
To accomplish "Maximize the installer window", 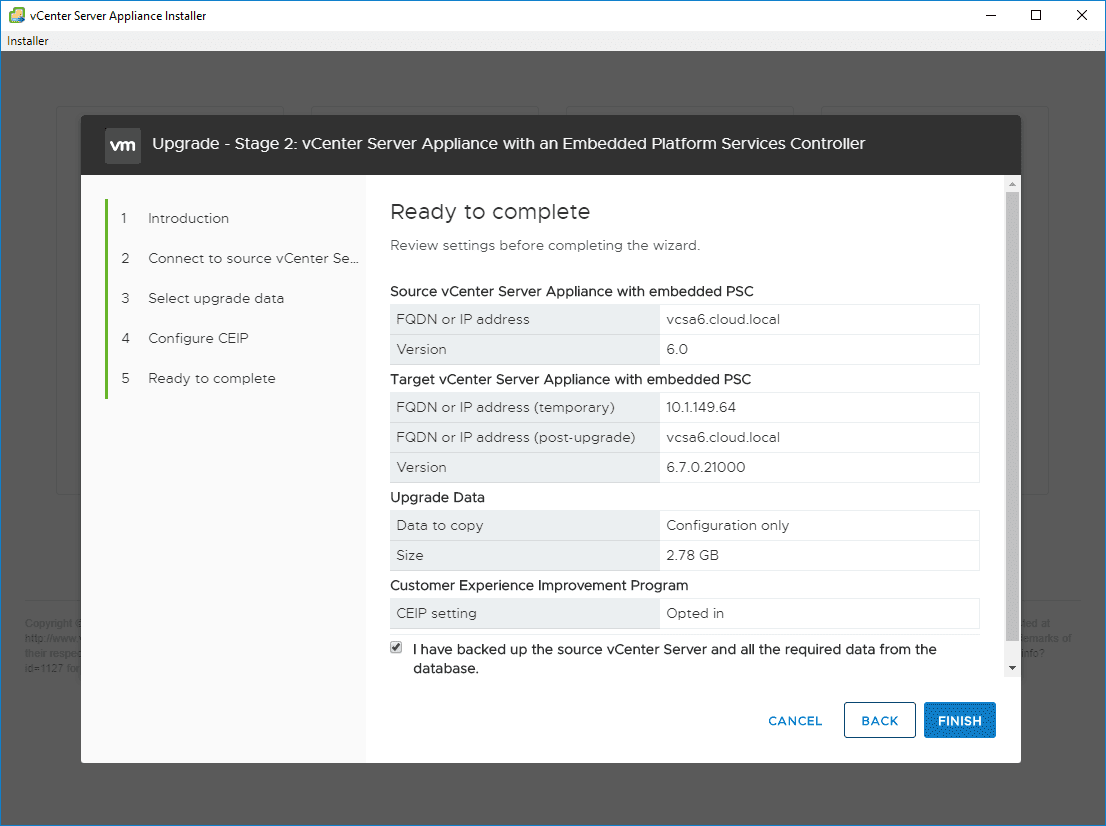I will (1036, 15).
